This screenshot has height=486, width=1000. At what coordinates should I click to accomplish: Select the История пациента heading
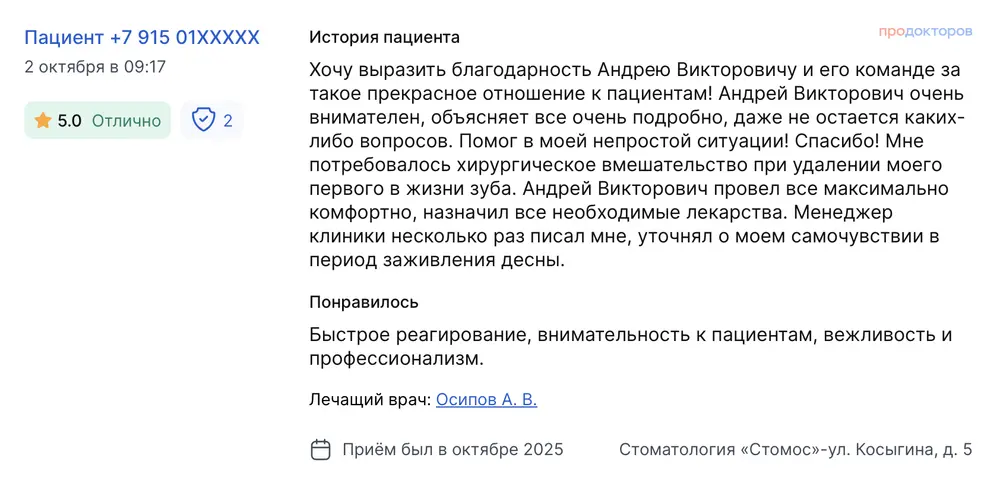[384, 38]
